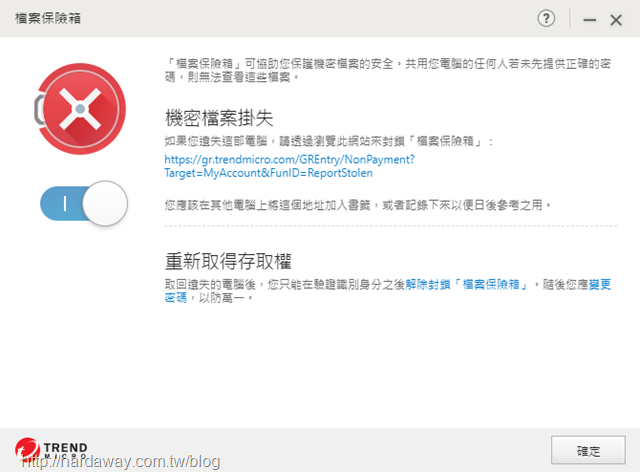640x472 pixels.
Task: Click the hardaway.com.tw/blog watermark text
Action: (120, 461)
